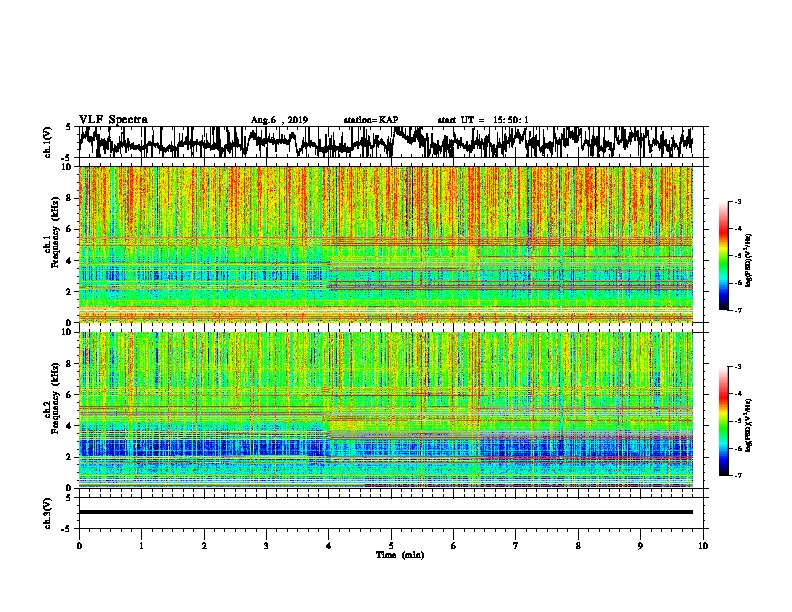Click the ch.2 spectrogram panel
Image resolution: width=792 pixels, height=612 pixels.
(x=386, y=410)
